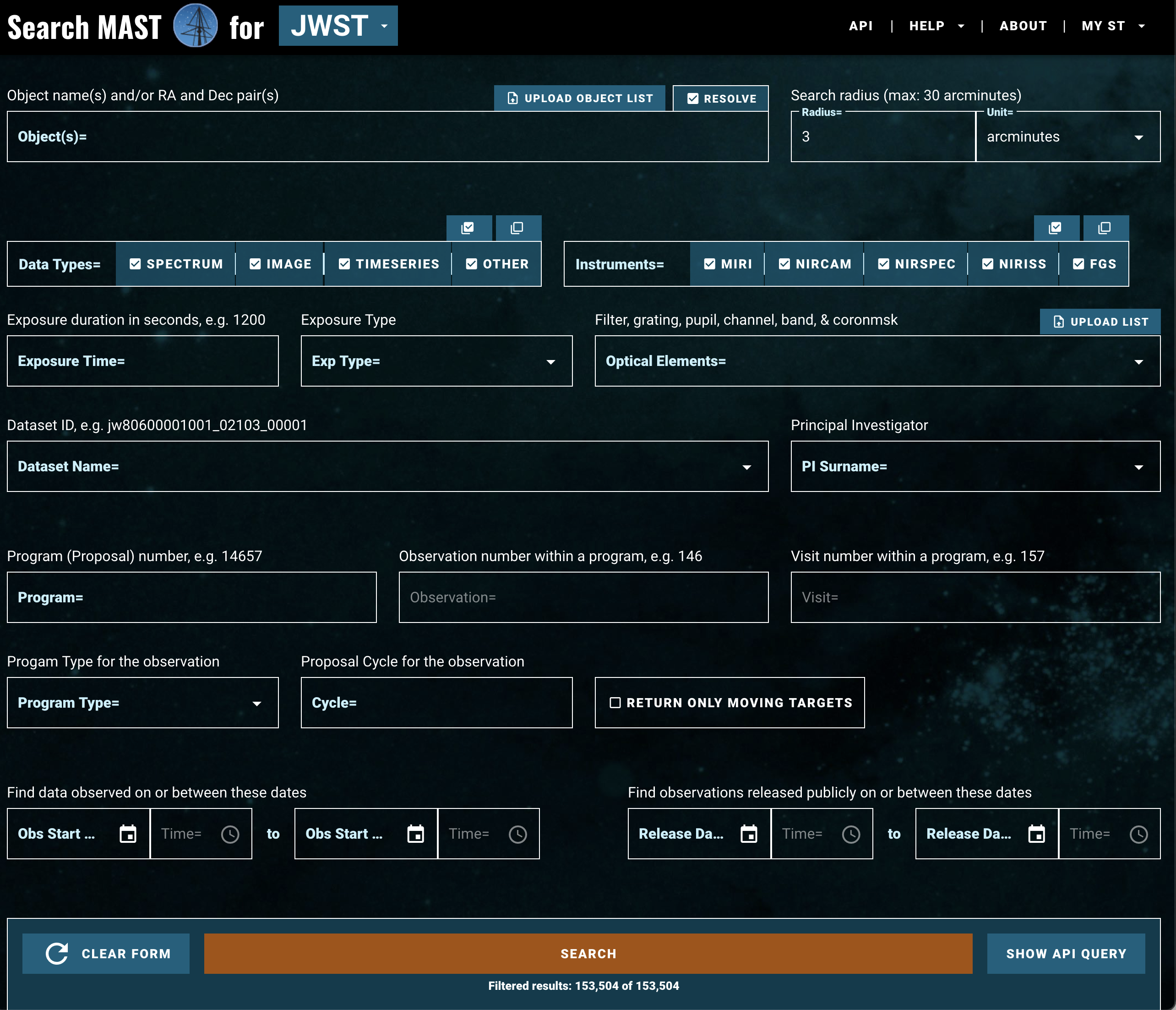Image resolution: width=1176 pixels, height=1010 pixels.
Task: Open clock picker for second Release Date time
Action: [1139, 834]
